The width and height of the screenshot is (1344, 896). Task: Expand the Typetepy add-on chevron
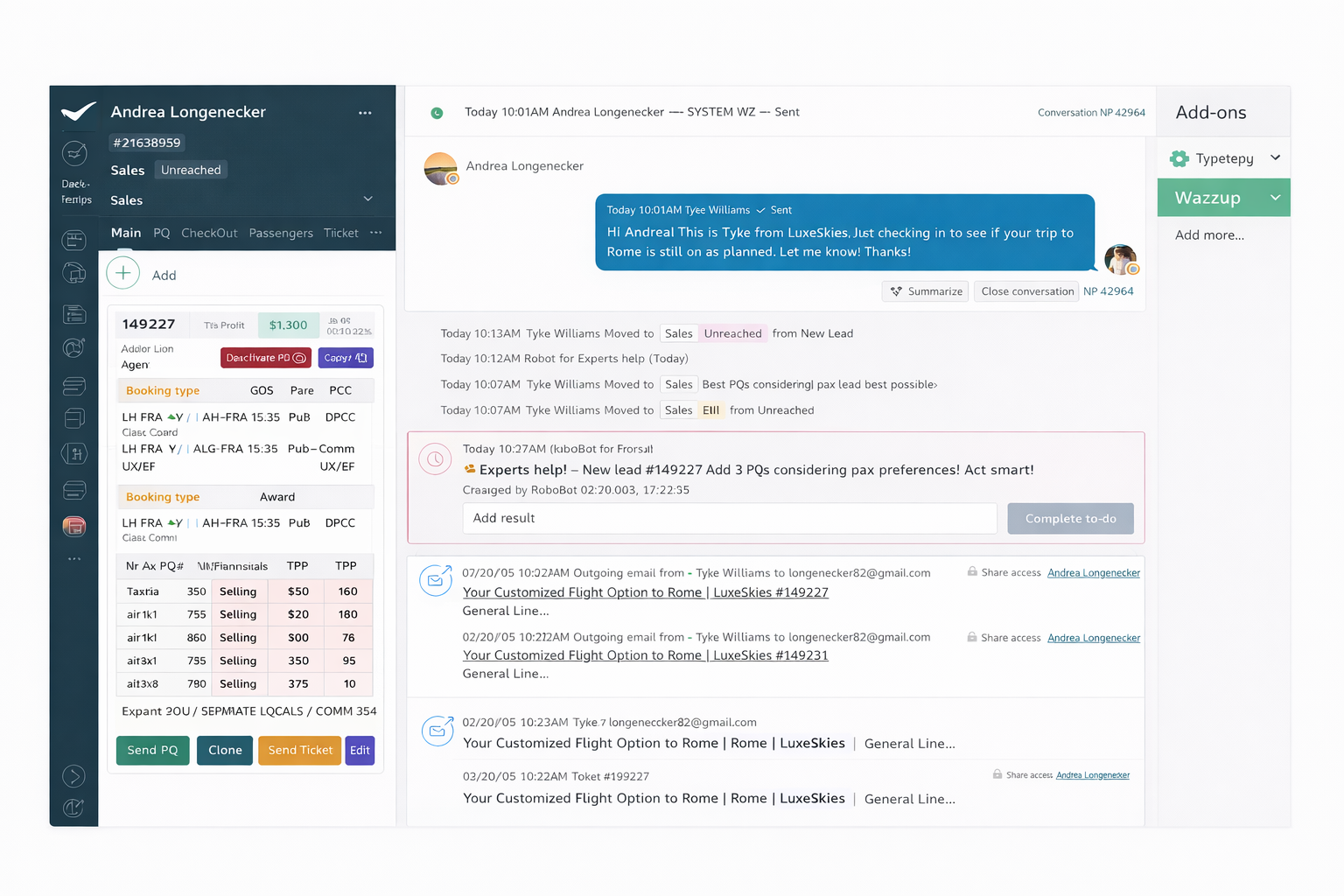pyautogui.click(x=1275, y=158)
